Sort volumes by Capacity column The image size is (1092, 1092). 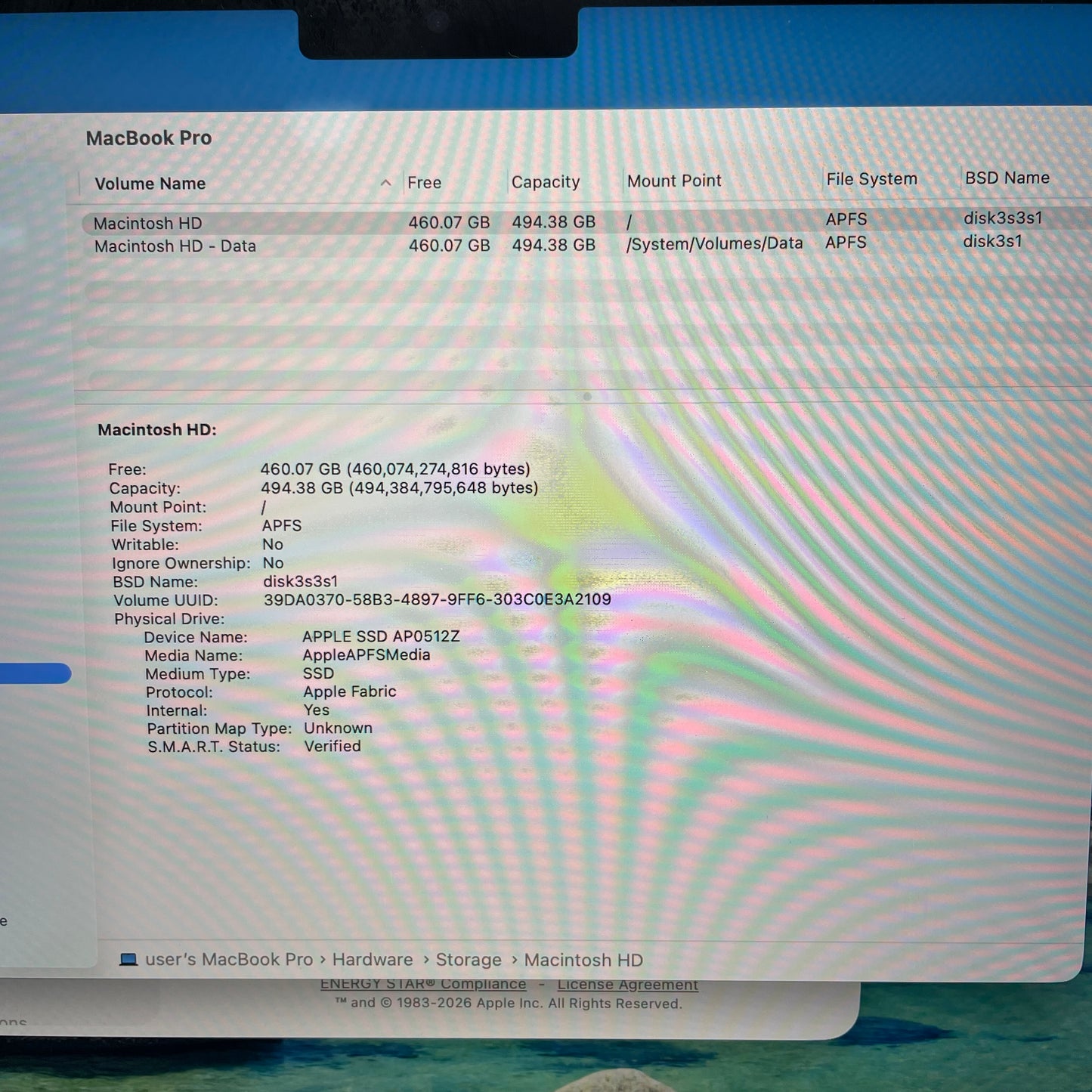click(x=545, y=182)
